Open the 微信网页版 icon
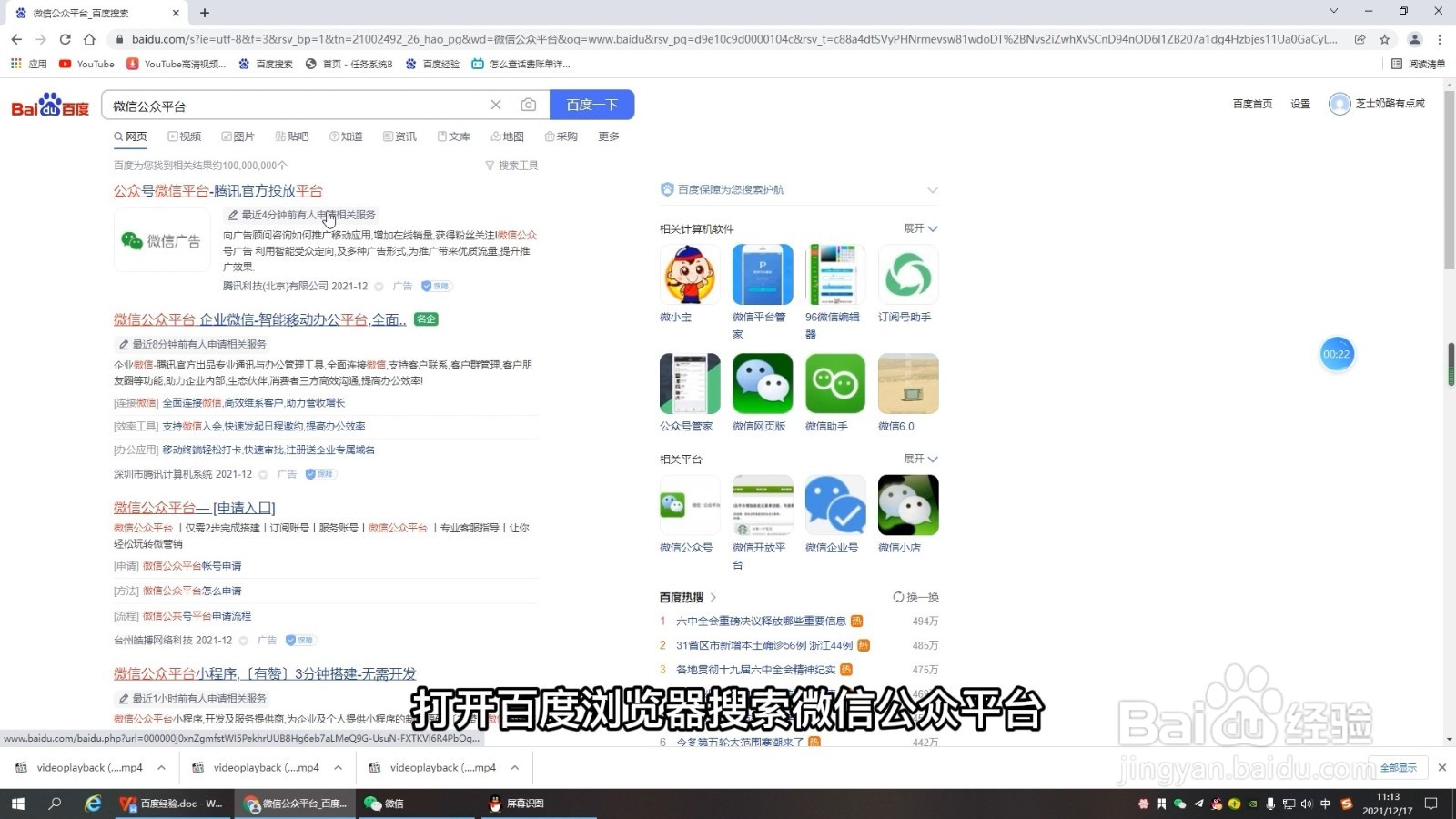 763,383
